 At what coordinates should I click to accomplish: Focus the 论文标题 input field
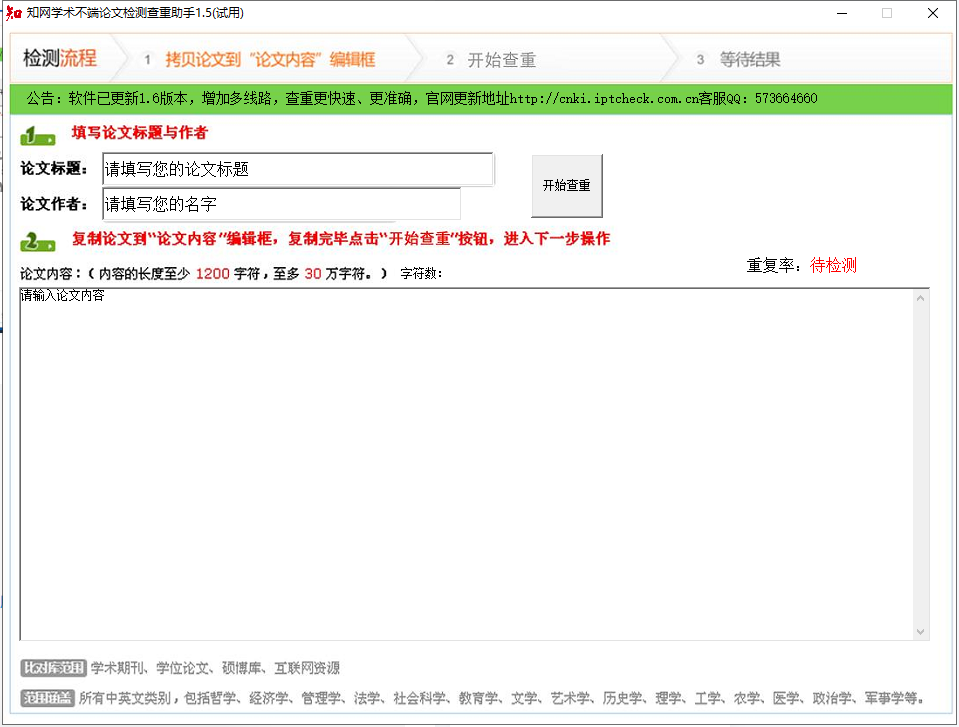click(298, 169)
